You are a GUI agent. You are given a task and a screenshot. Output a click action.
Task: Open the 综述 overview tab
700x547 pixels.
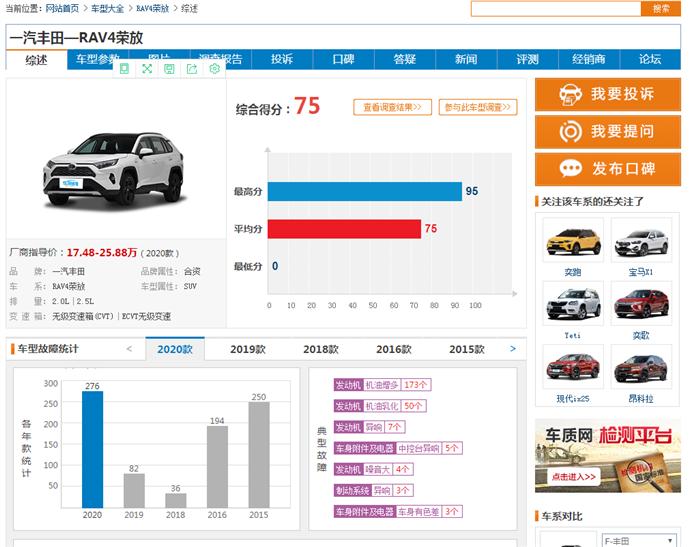[37, 60]
